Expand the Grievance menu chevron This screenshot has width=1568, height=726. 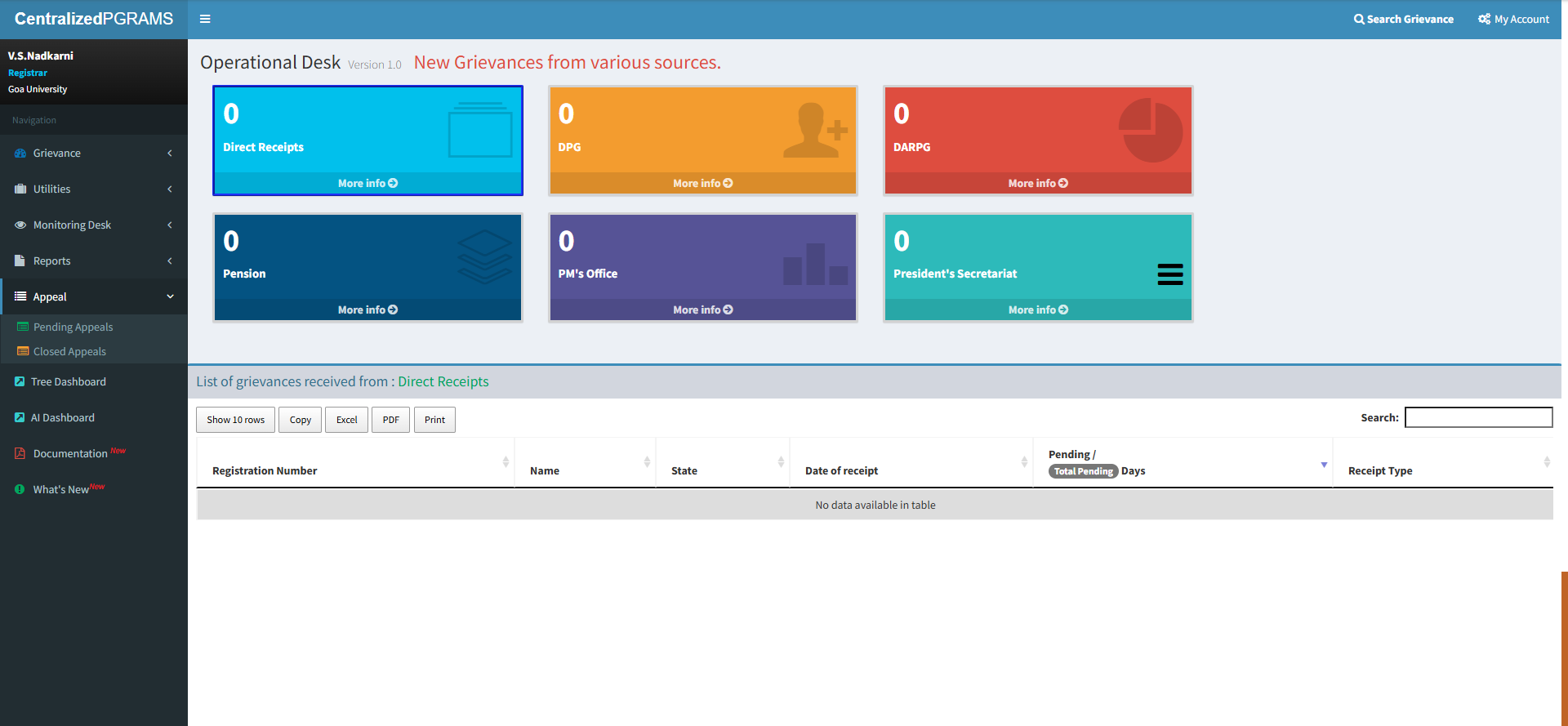coord(170,154)
